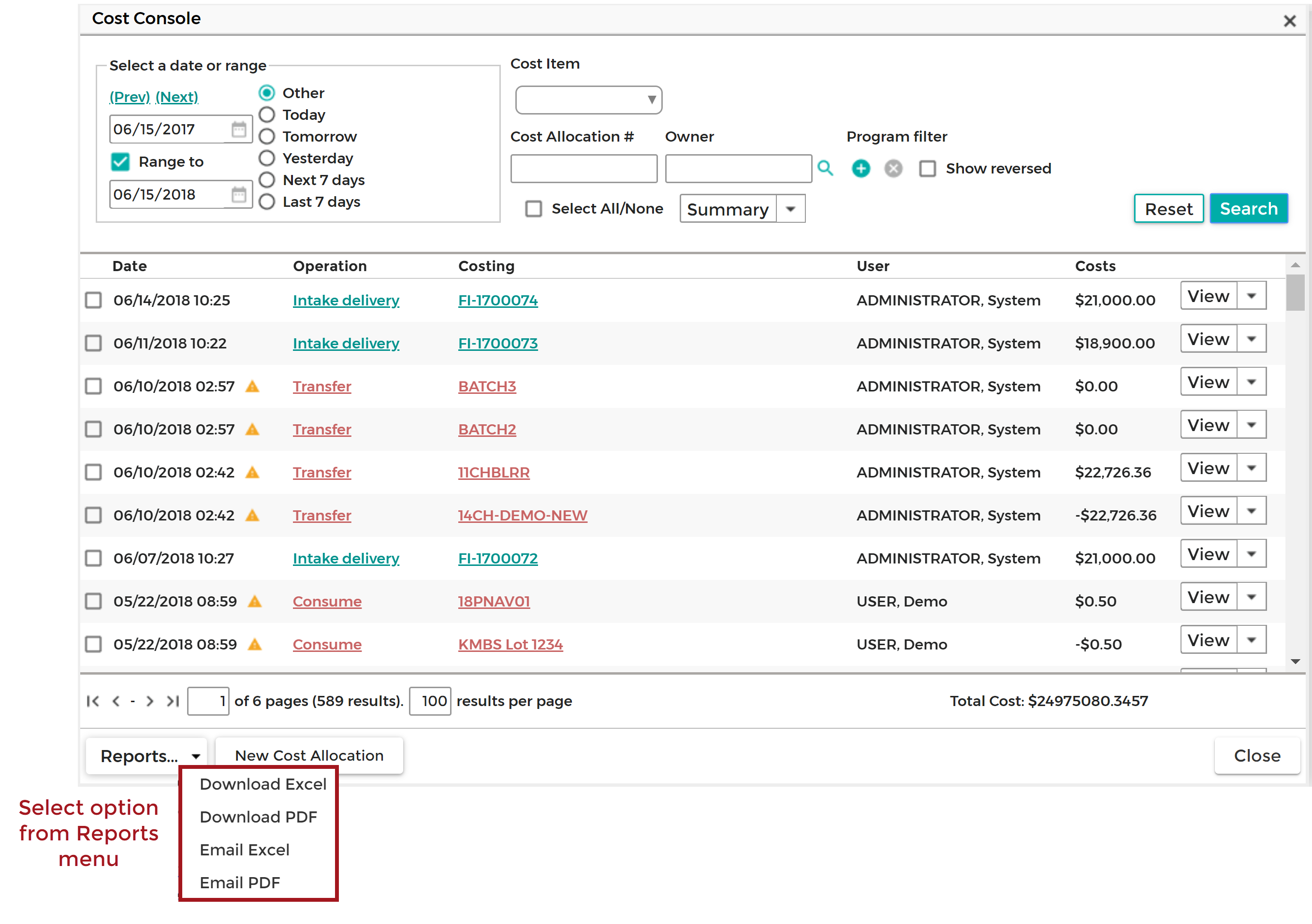Open the FI-1700072 costing link
1312x924 pixels.
click(x=498, y=558)
